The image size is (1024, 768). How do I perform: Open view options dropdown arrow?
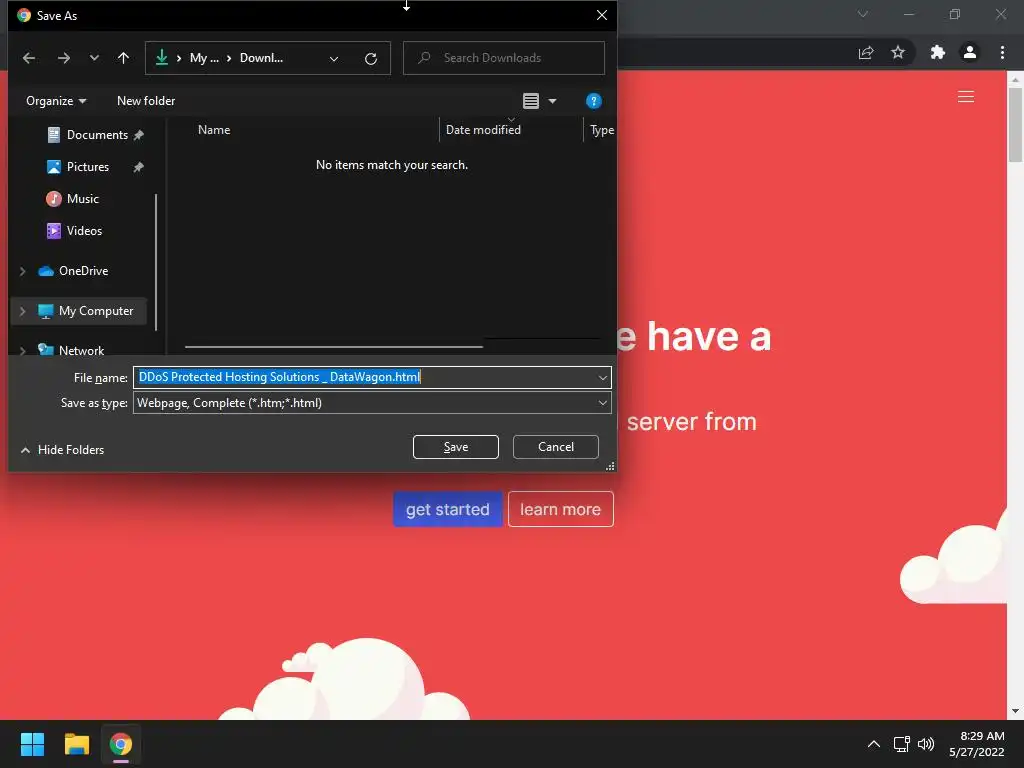click(x=552, y=101)
